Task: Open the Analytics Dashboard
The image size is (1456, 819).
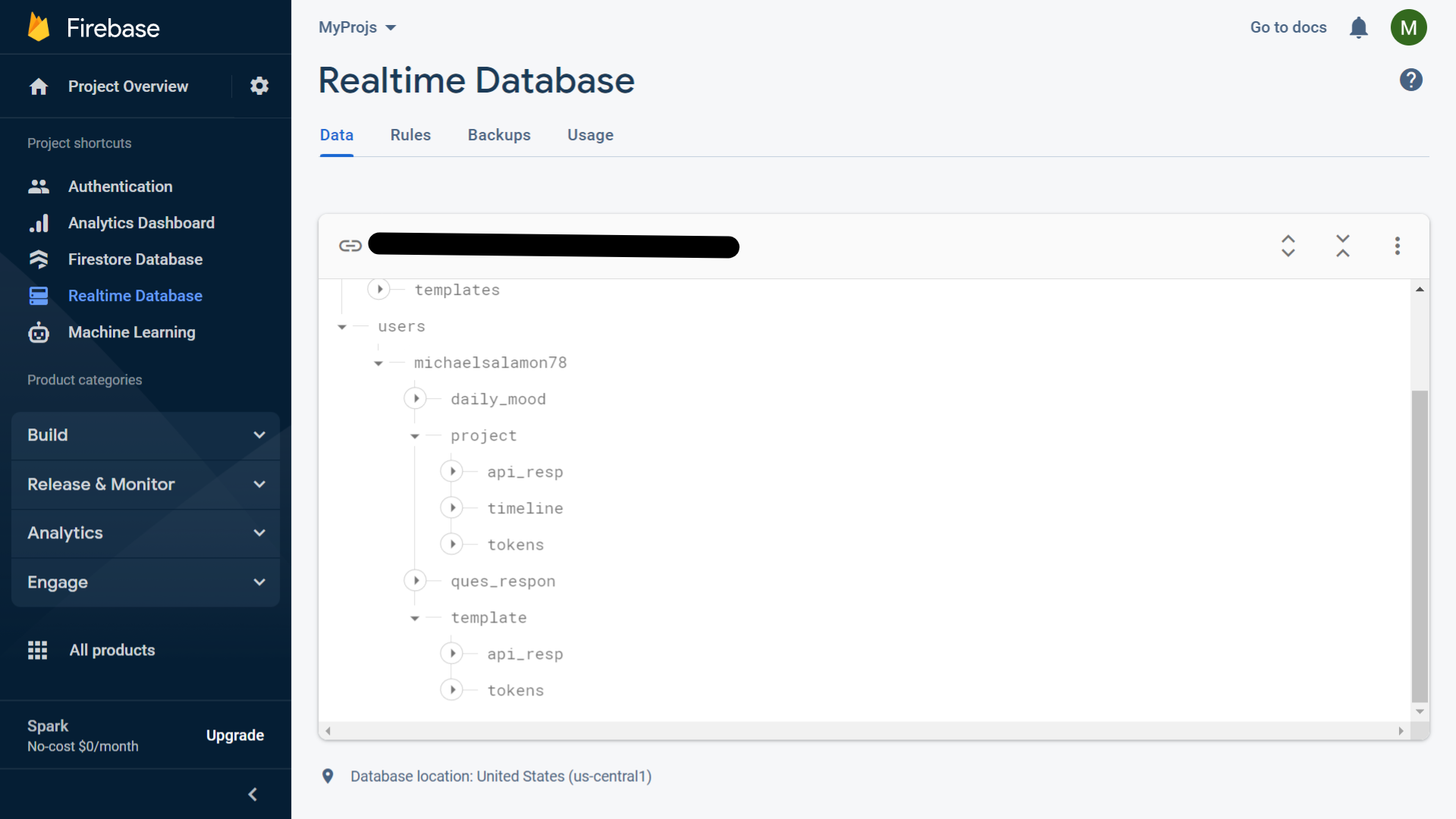Action: (x=142, y=222)
